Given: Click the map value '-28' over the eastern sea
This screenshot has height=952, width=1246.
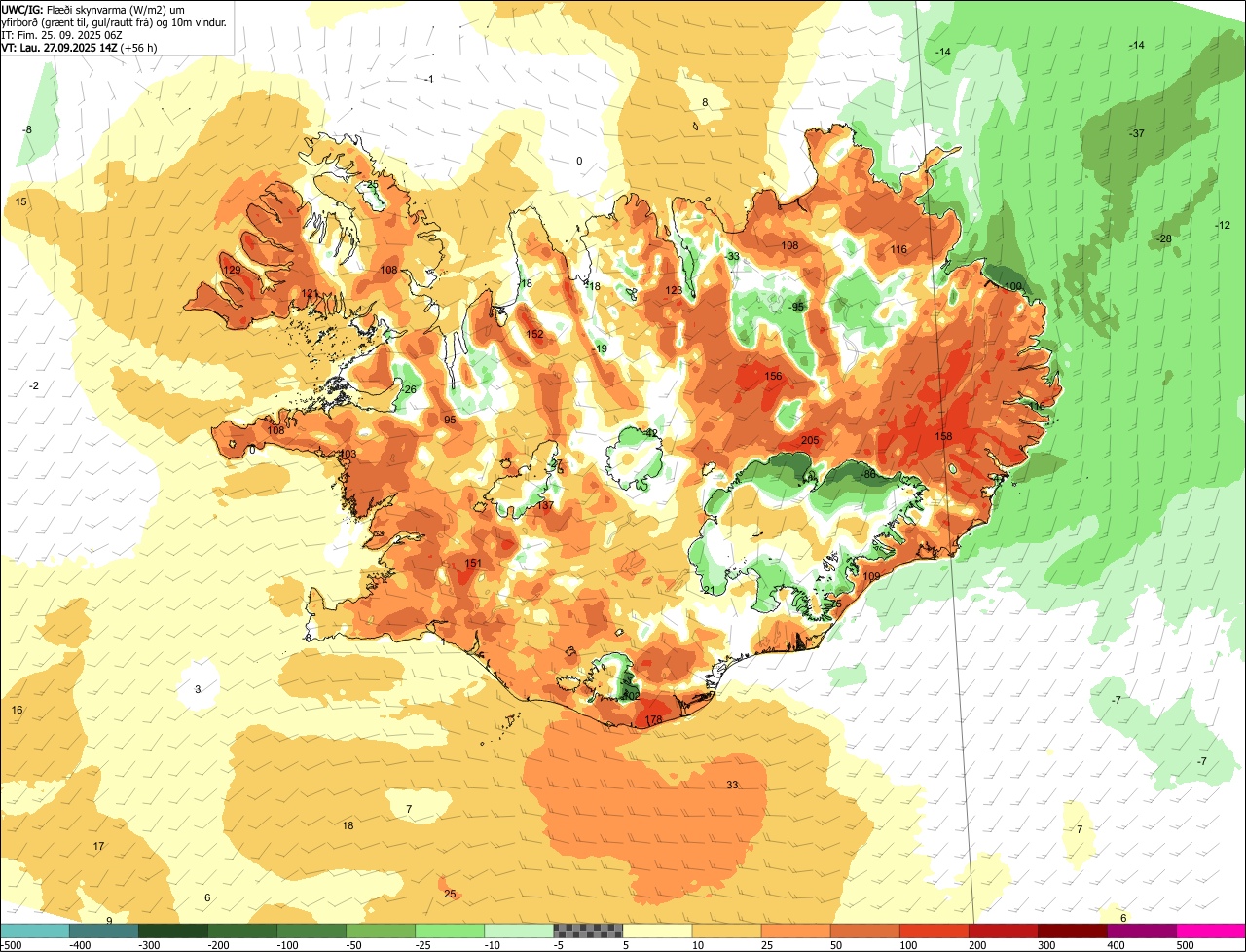Looking at the screenshot, I should pos(1162,238).
